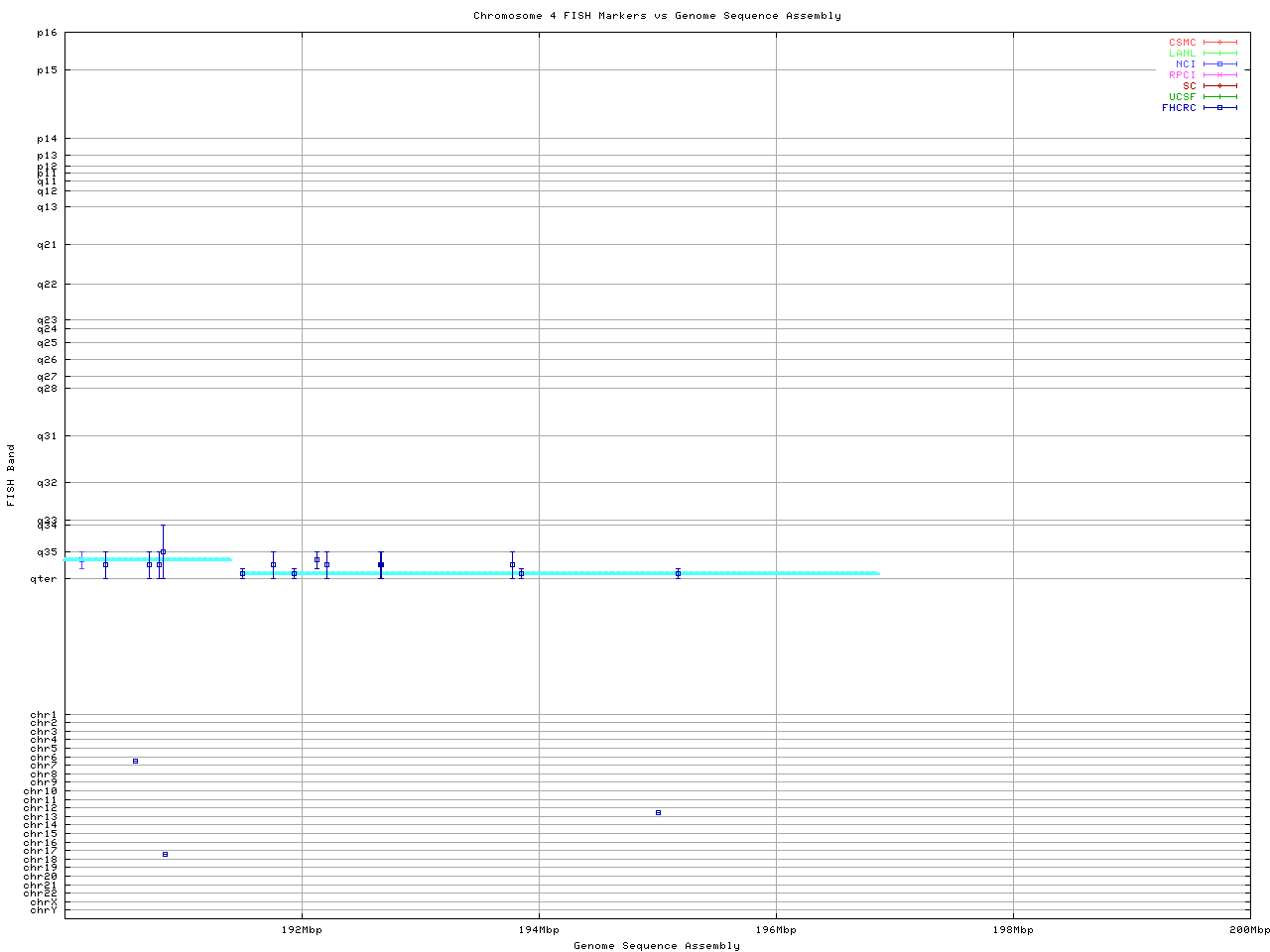Click the blue marker between chr6 and chr7 rows
Image resolution: width=1270 pixels, height=952 pixels.
[136, 761]
